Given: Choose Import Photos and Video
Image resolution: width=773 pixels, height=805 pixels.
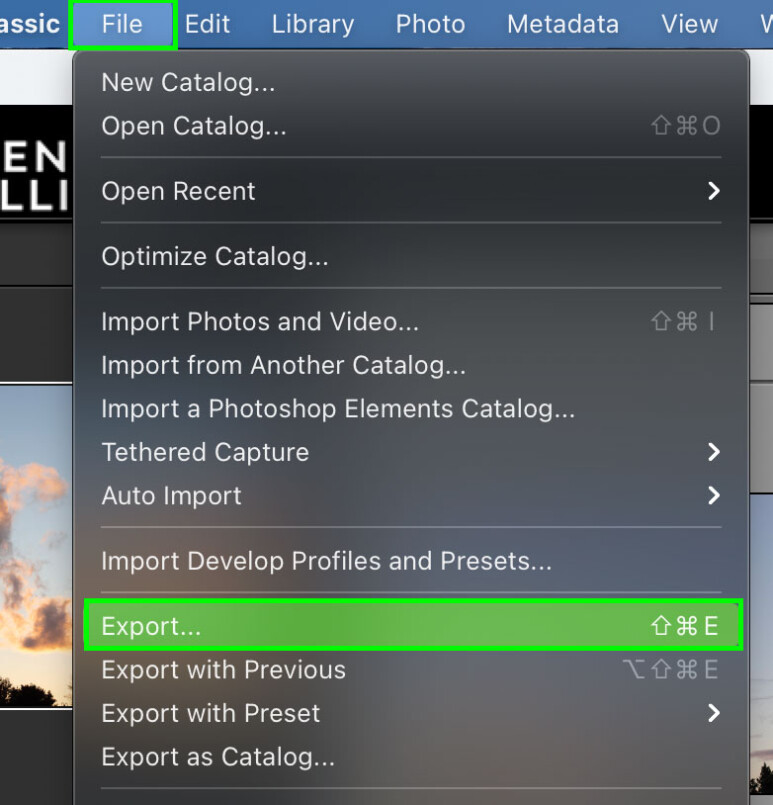Looking at the screenshot, I should 259,321.
